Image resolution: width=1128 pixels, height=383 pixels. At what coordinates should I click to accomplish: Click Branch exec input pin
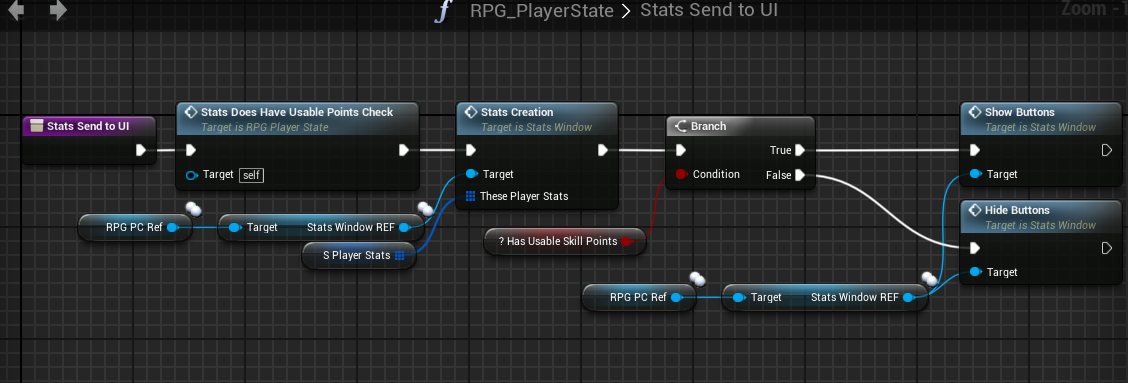click(680, 150)
